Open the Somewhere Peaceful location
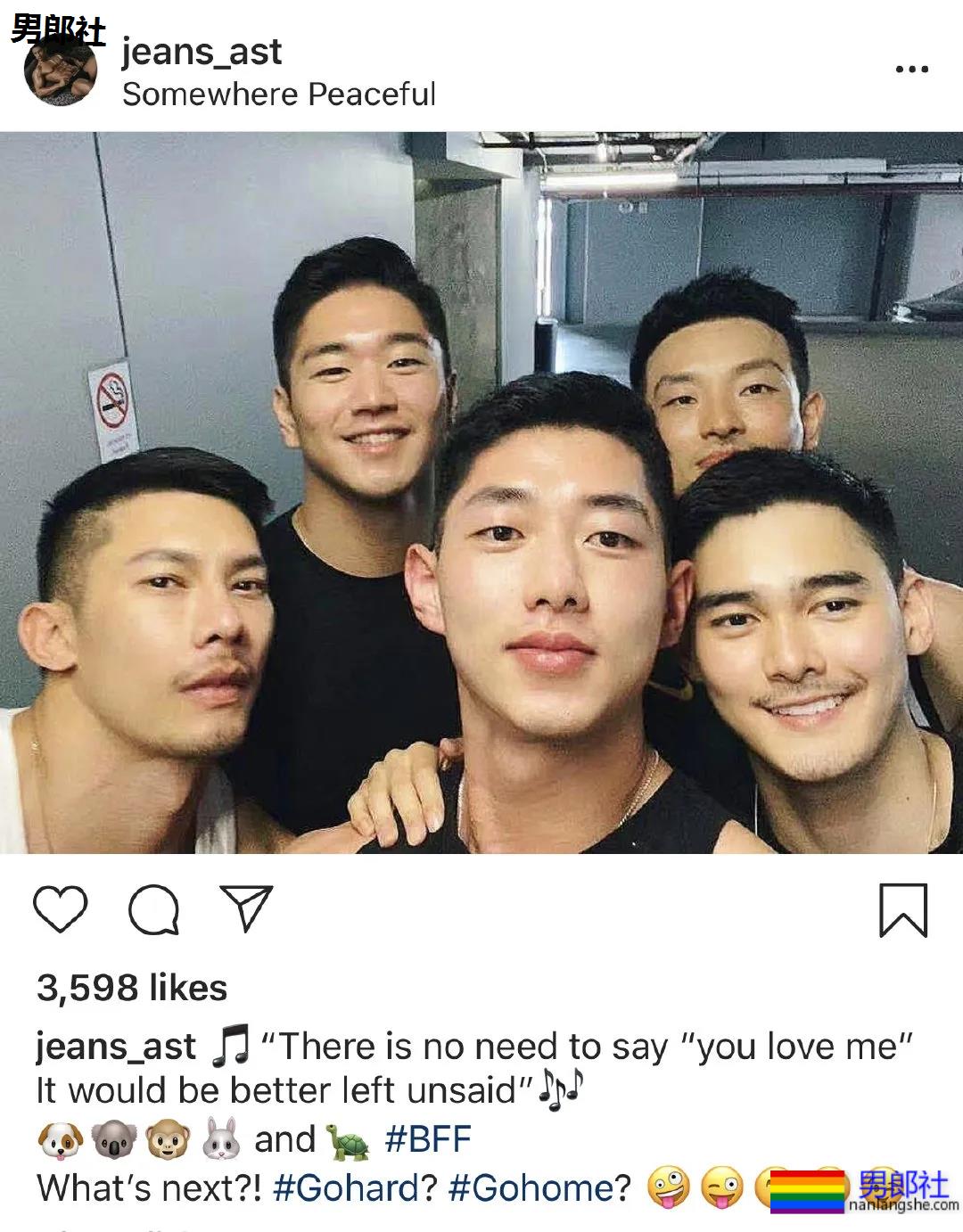 279,94
